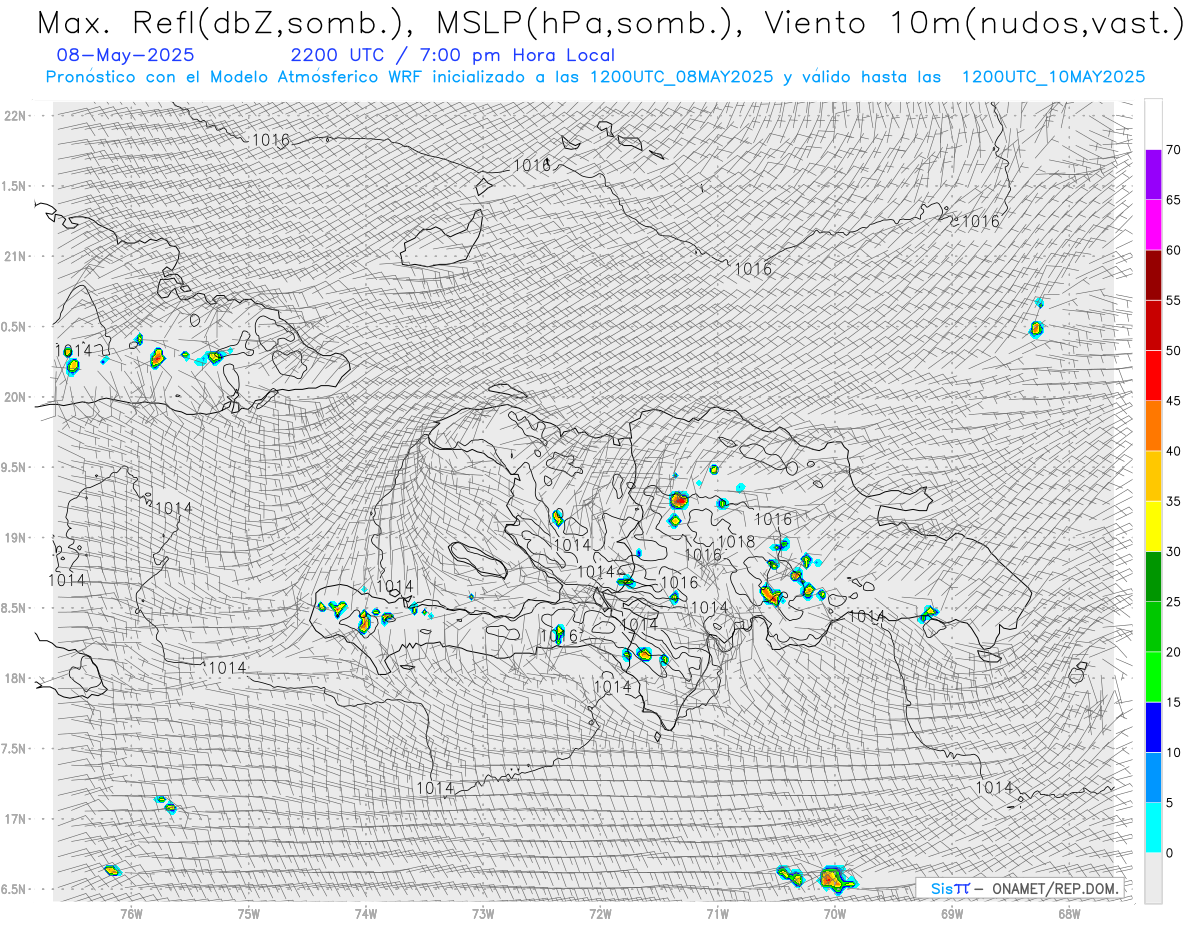Click the colorbar value "70"
1200x927 pixels.
[x=1173, y=150]
